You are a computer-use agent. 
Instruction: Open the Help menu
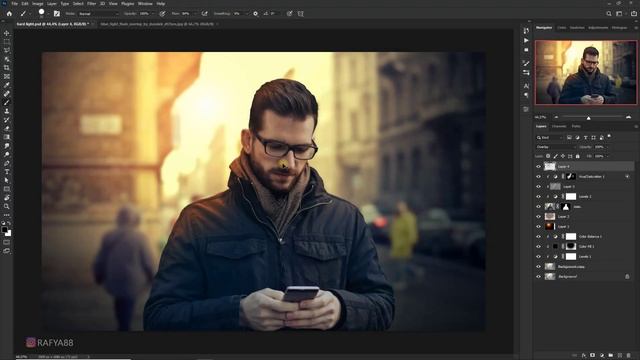click(161, 4)
